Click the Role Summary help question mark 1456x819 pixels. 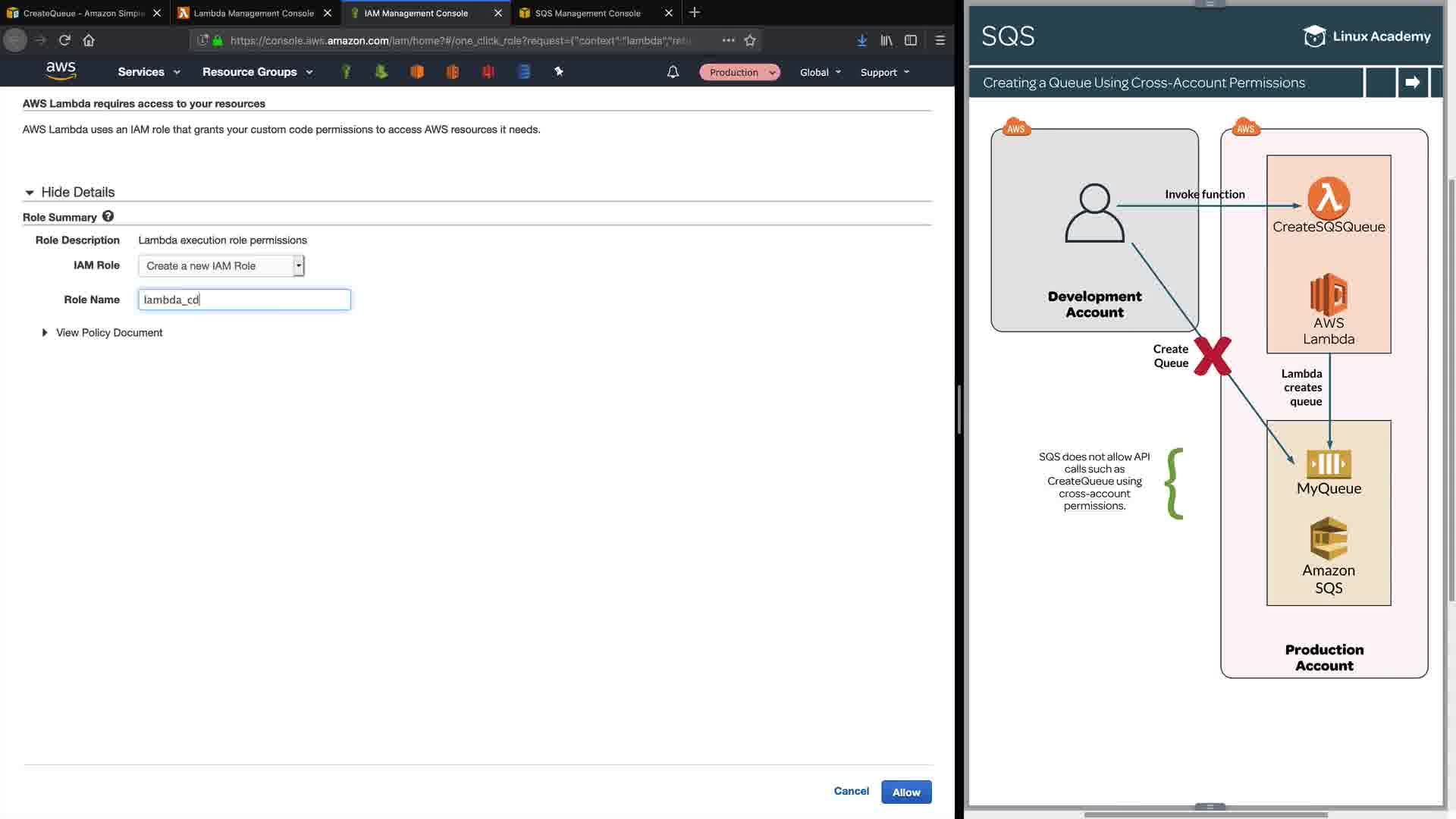108,216
